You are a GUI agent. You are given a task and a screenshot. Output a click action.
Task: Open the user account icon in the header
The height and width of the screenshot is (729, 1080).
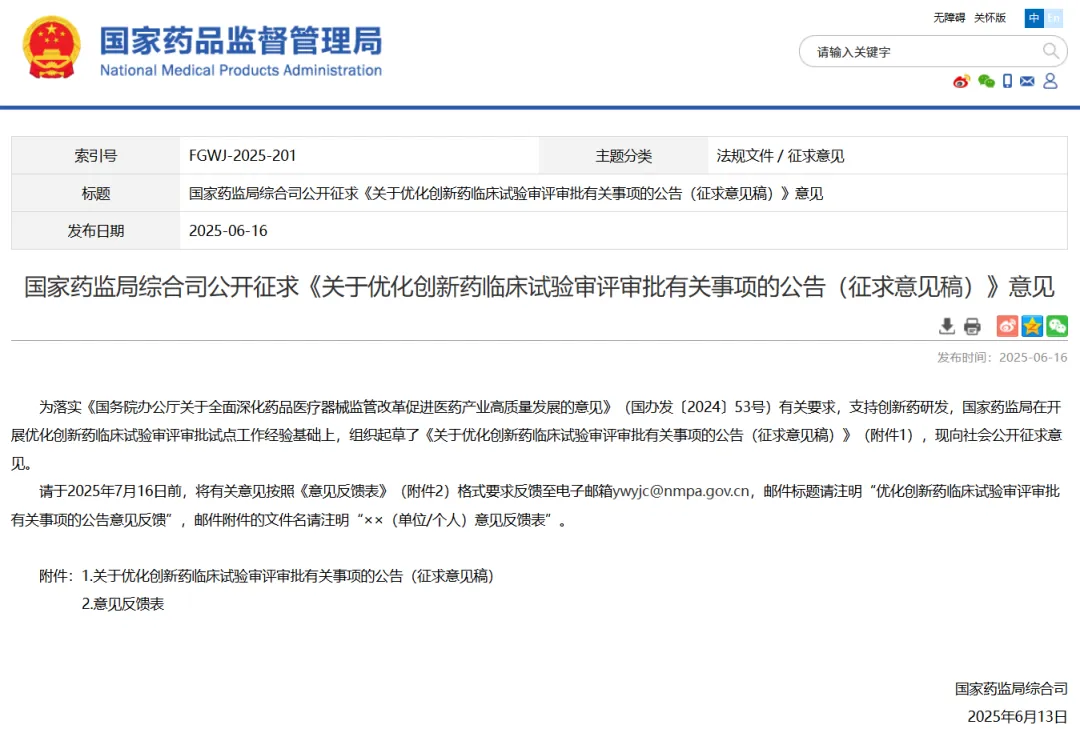(1050, 81)
